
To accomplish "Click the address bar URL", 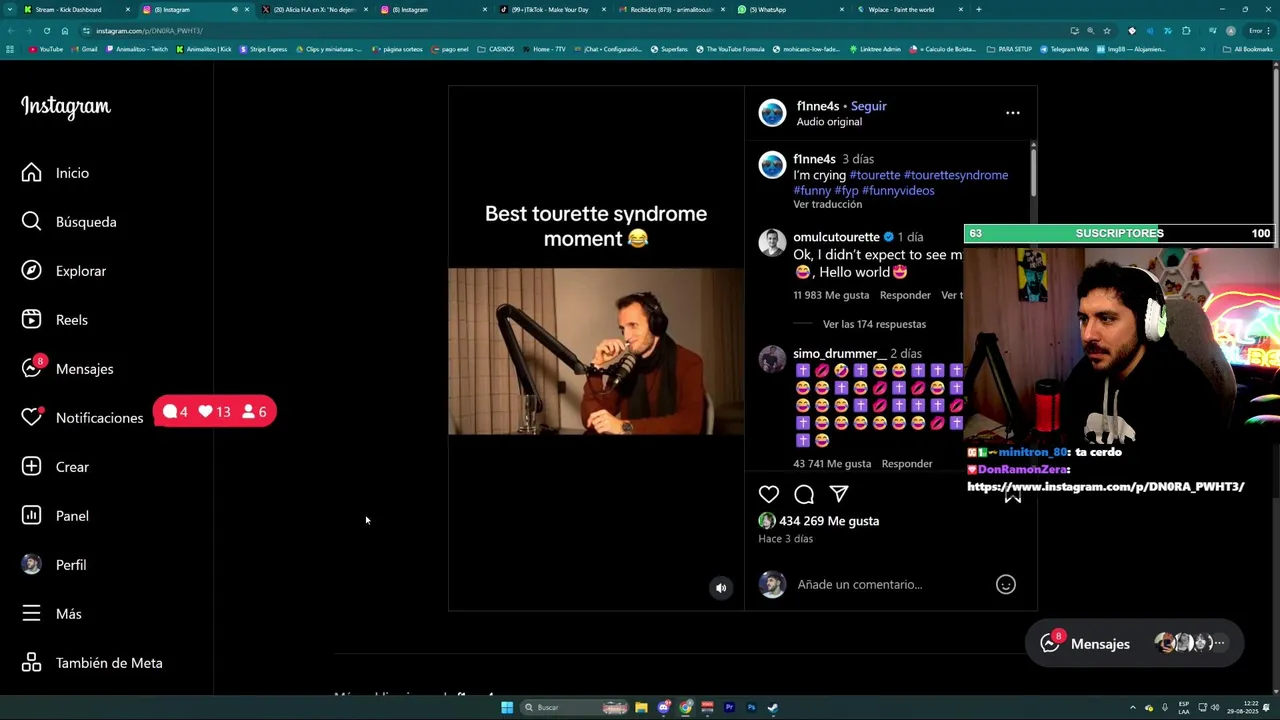I will (x=150, y=31).
